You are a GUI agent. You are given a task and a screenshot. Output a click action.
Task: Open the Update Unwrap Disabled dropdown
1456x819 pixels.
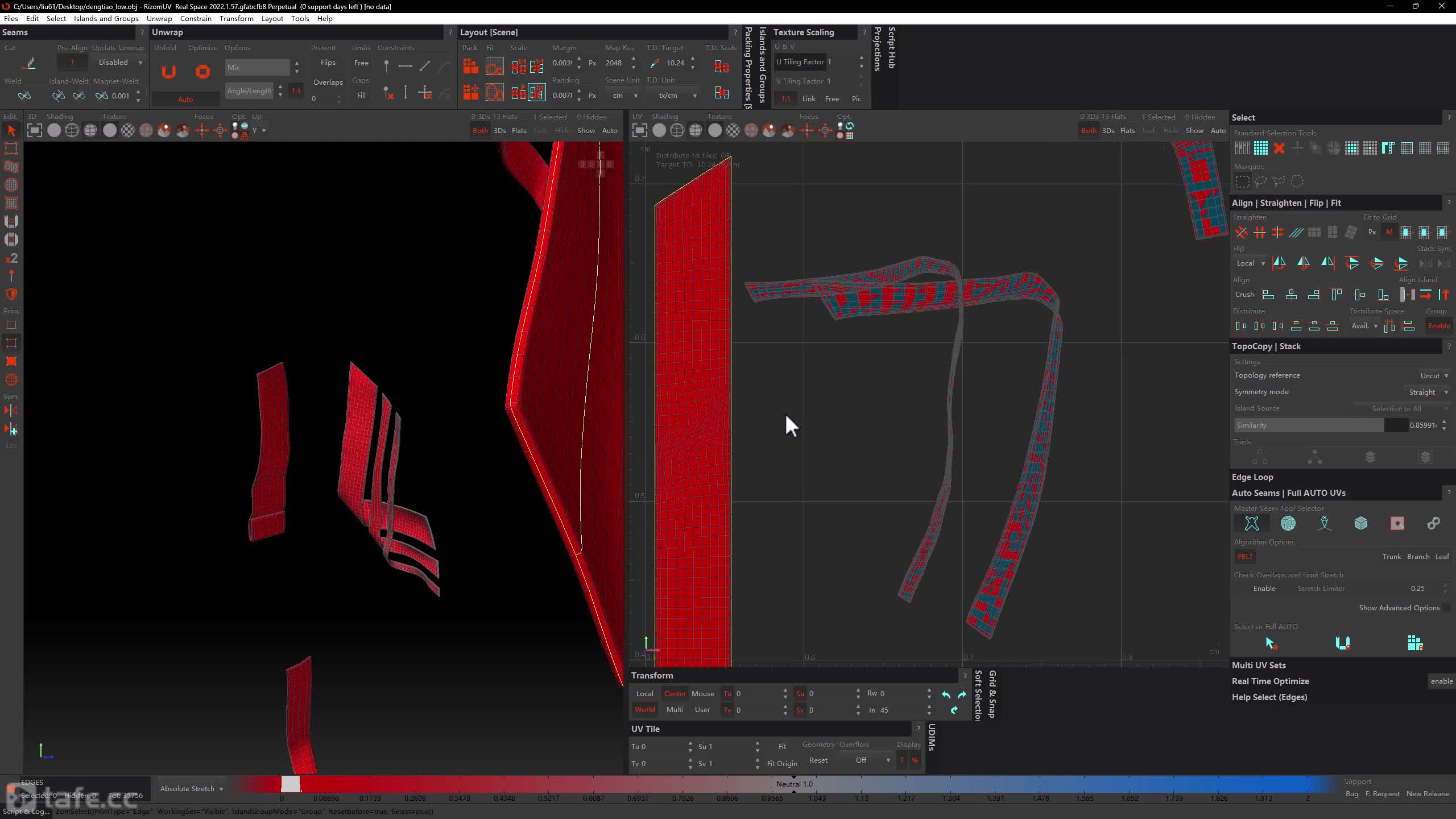point(119,63)
